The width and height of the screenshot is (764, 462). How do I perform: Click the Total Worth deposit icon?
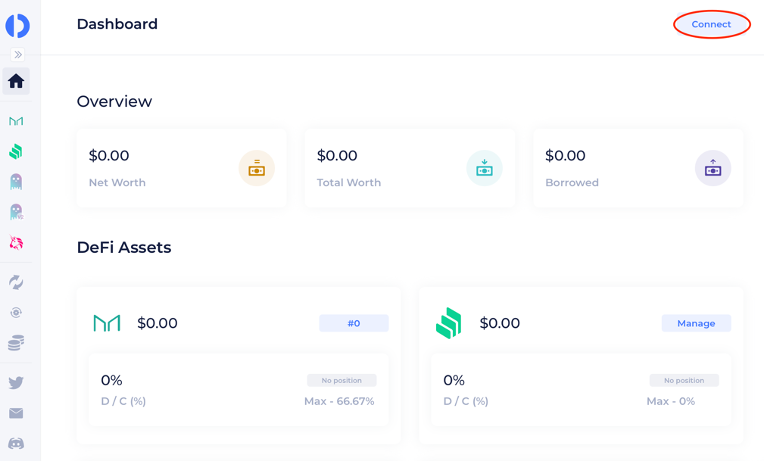click(x=484, y=168)
